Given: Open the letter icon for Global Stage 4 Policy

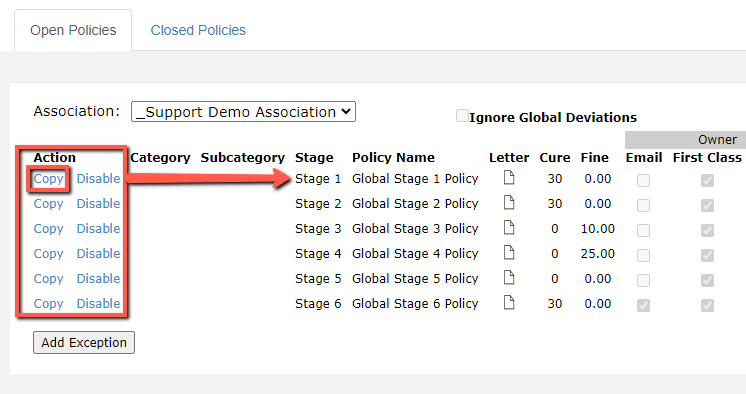Looking at the screenshot, I should coord(509,253).
